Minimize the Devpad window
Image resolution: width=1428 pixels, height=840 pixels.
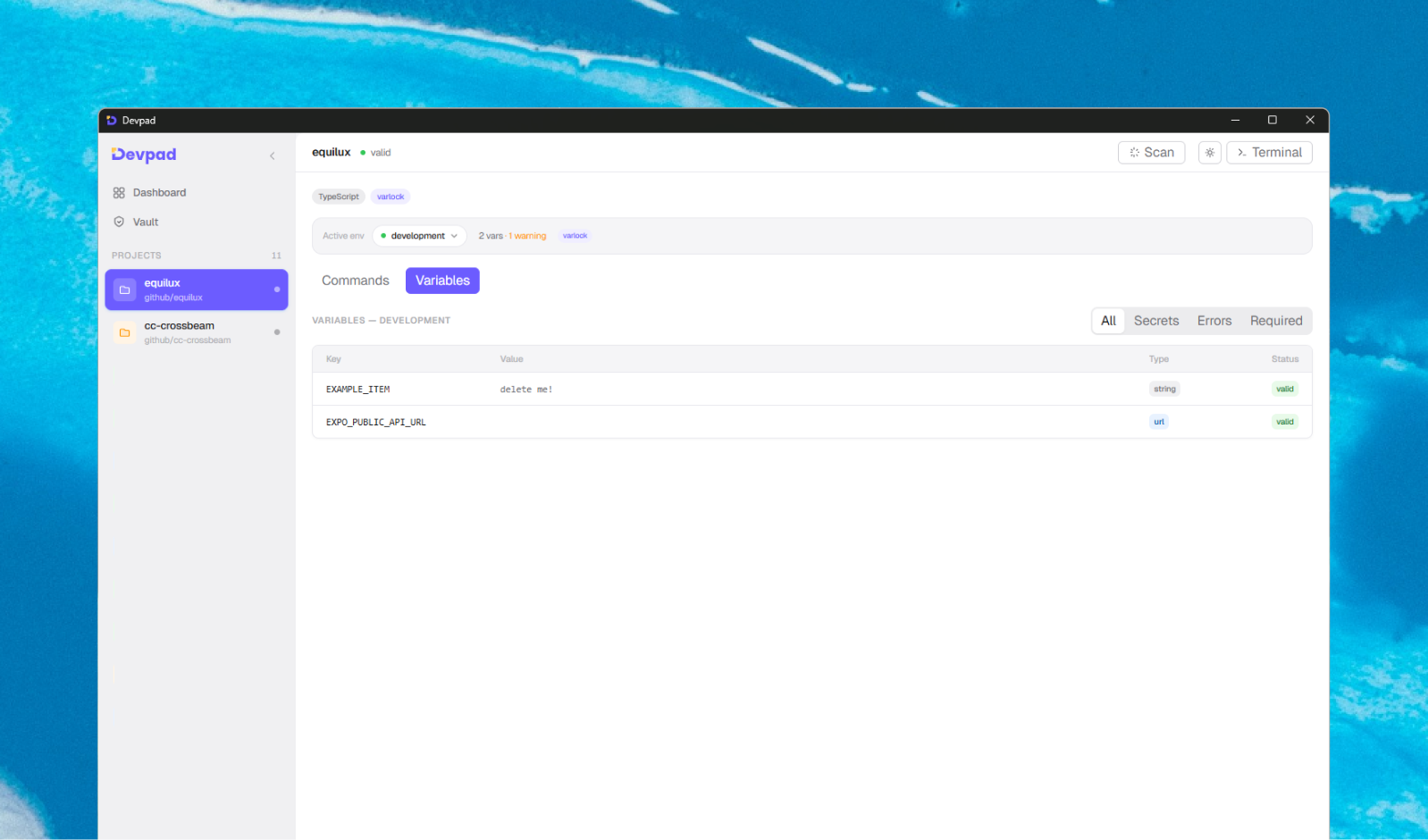(x=1235, y=120)
